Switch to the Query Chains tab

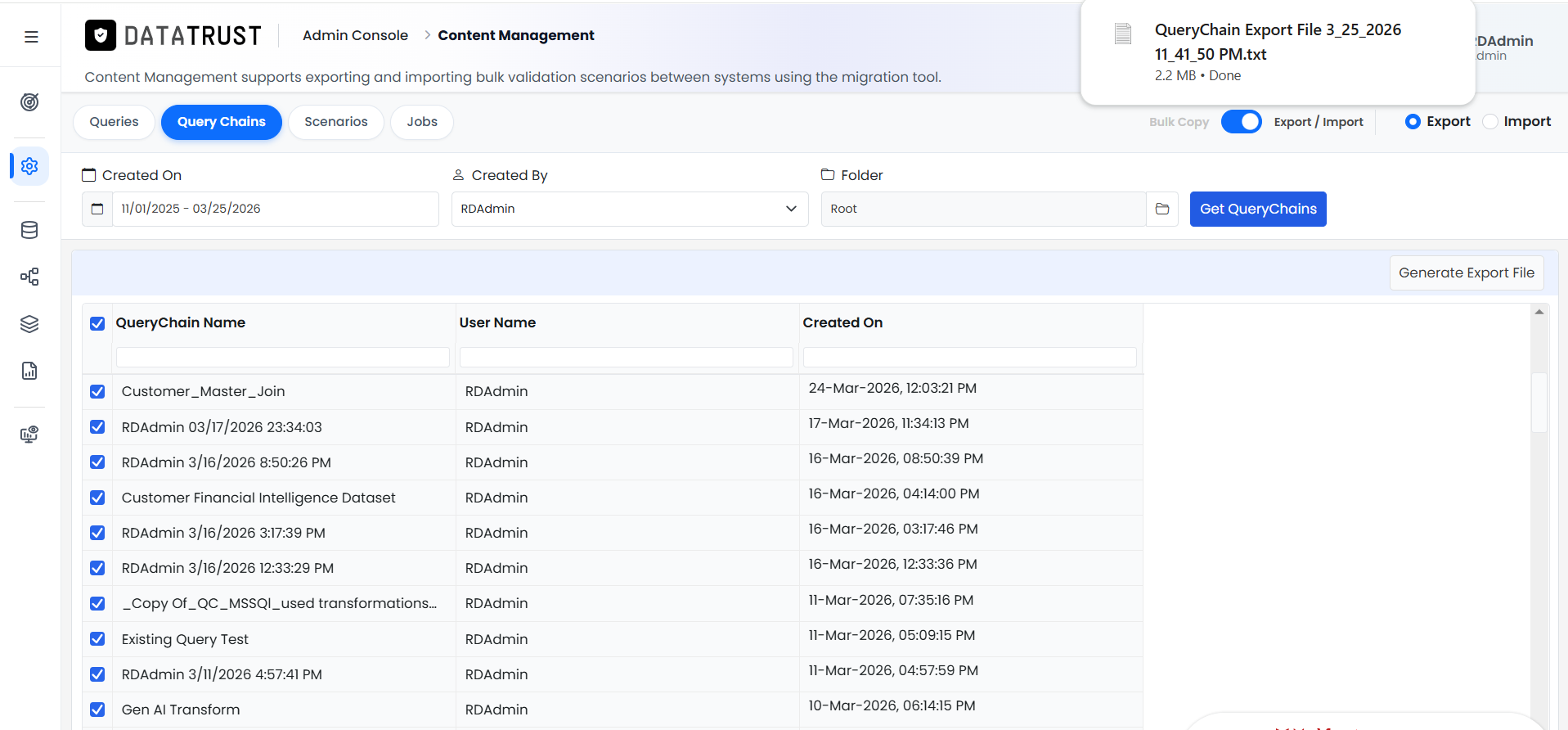[222, 122]
